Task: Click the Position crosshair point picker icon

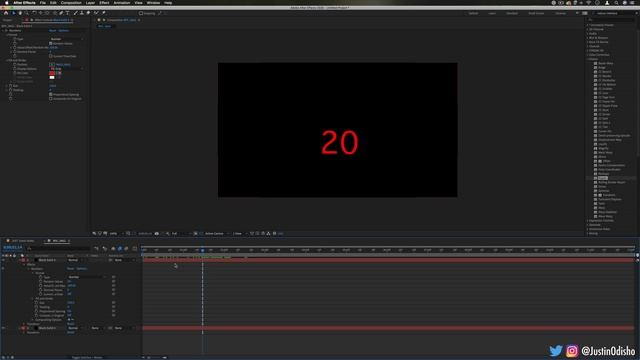Action: click(x=52, y=64)
